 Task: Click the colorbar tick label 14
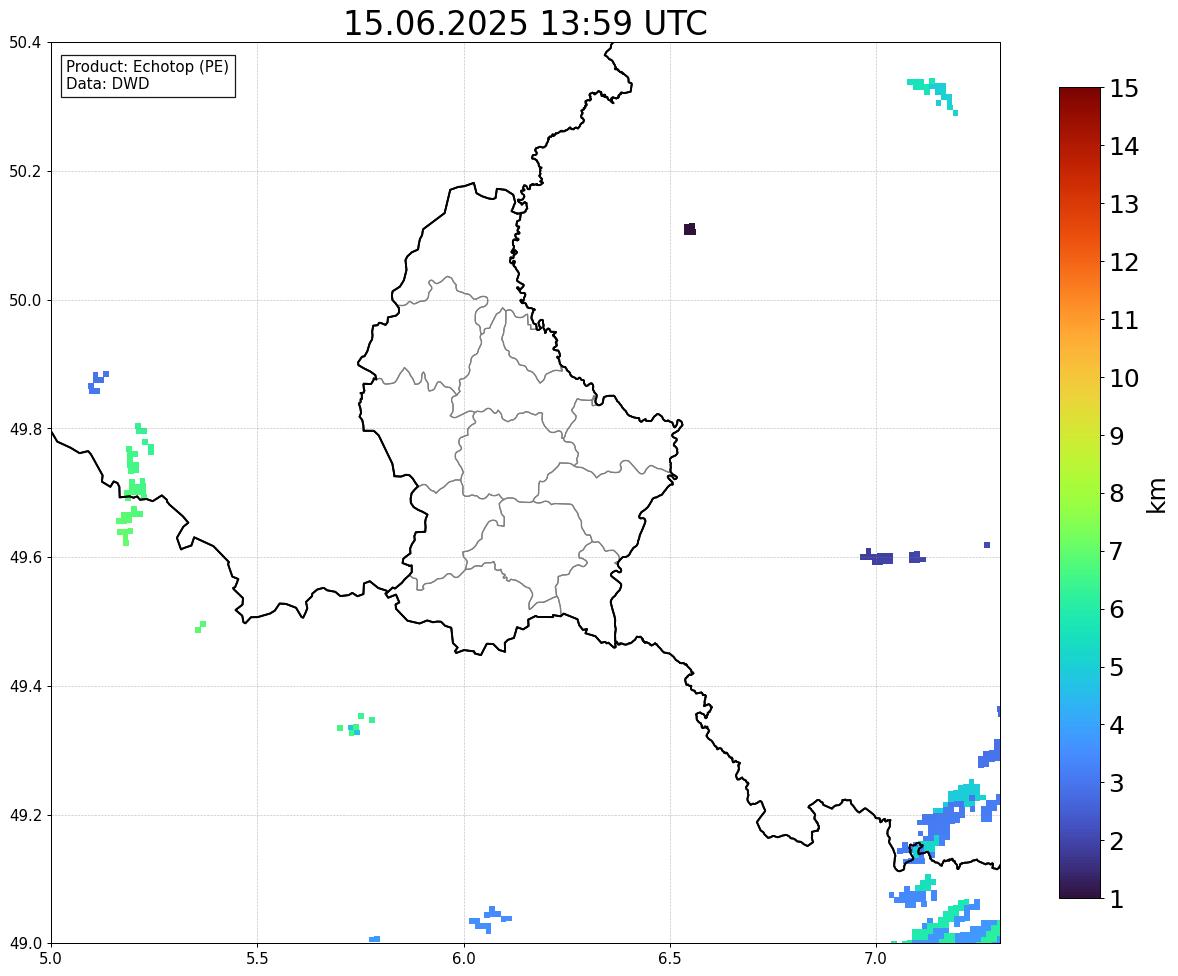pyautogui.click(x=1124, y=147)
